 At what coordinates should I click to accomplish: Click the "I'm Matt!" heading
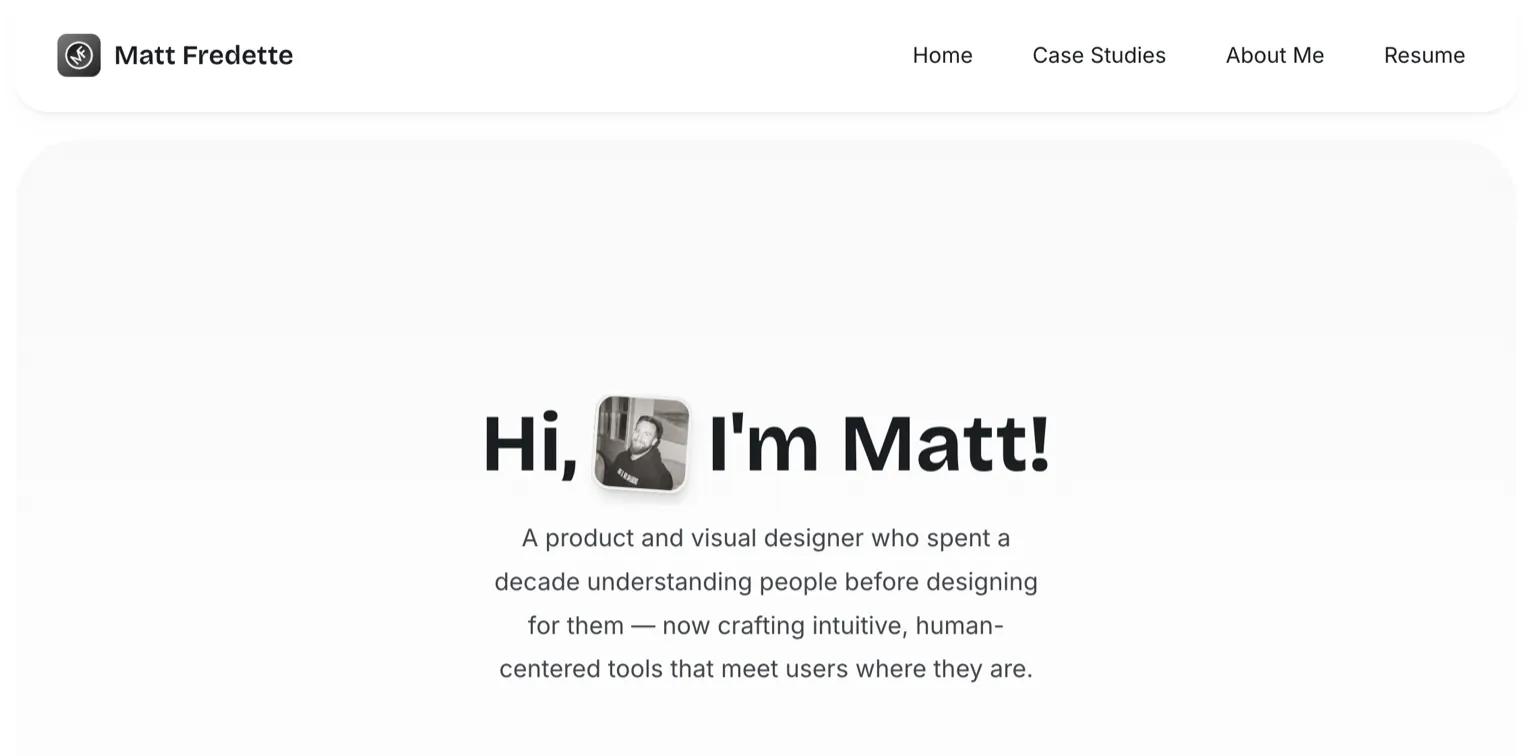pyautogui.click(x=879, y=445)
